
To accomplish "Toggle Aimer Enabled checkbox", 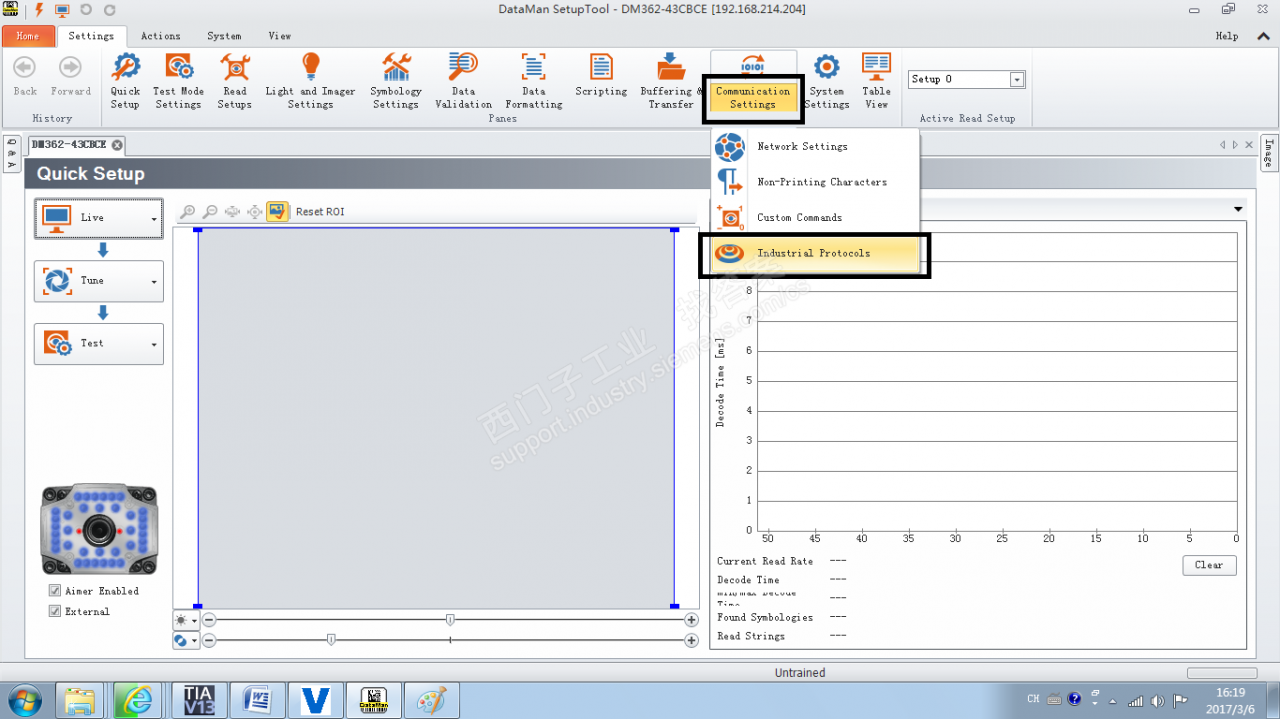I will coord(55,591).
